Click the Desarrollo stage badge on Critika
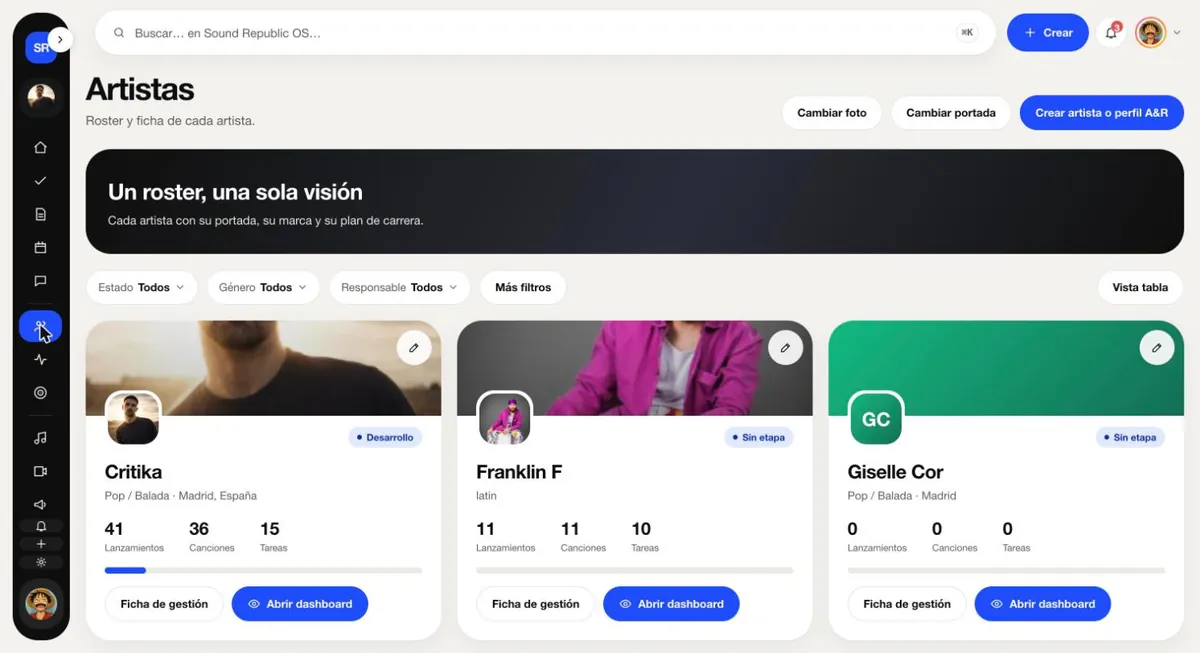 [x=386, y=437]
